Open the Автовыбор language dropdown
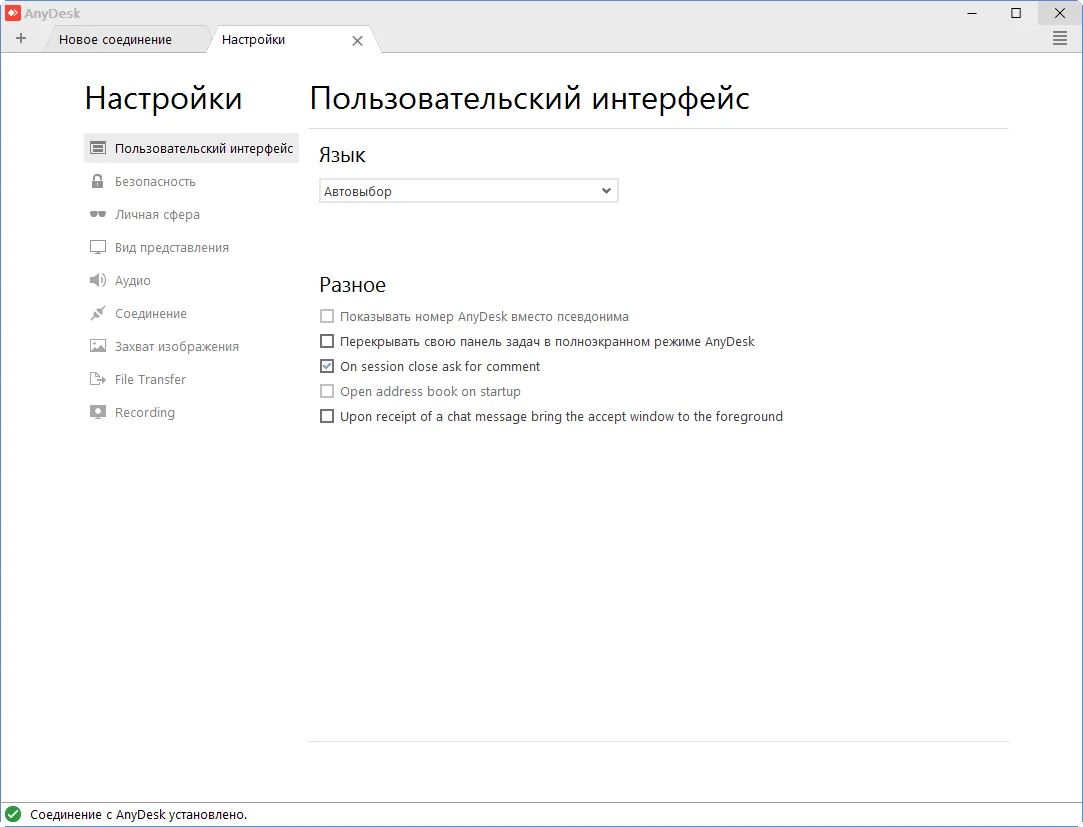 point(468,191)
